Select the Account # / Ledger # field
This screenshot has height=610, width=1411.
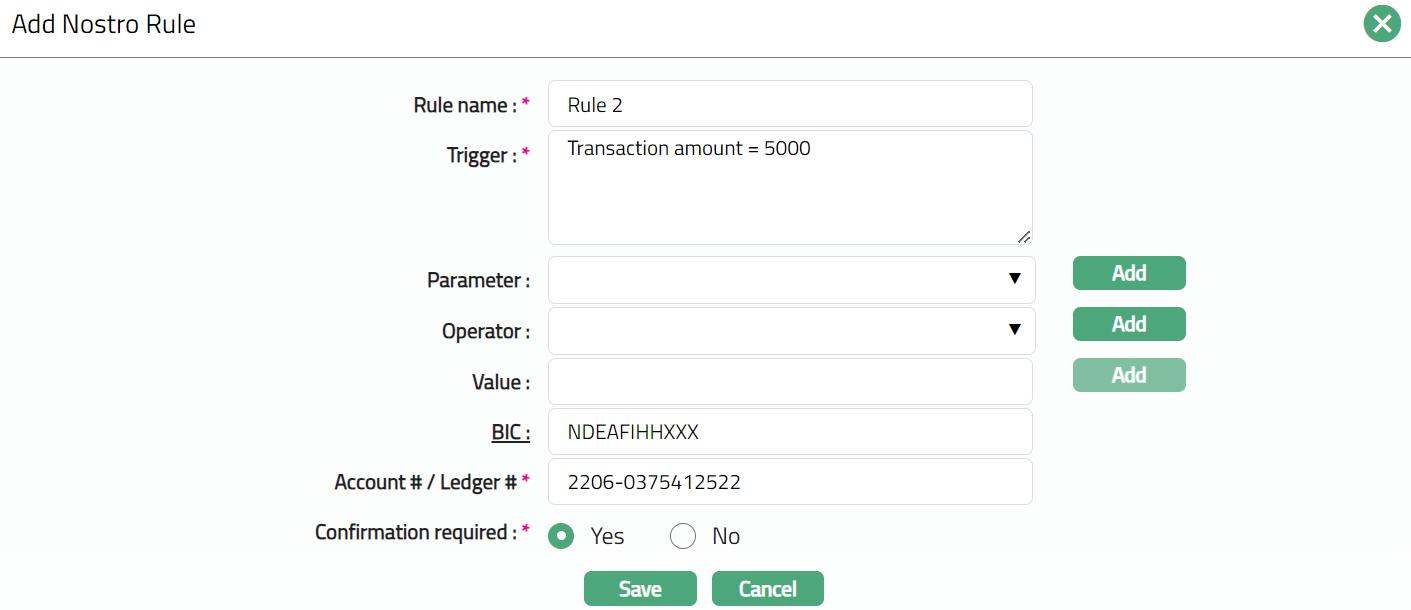coord(789,482)
